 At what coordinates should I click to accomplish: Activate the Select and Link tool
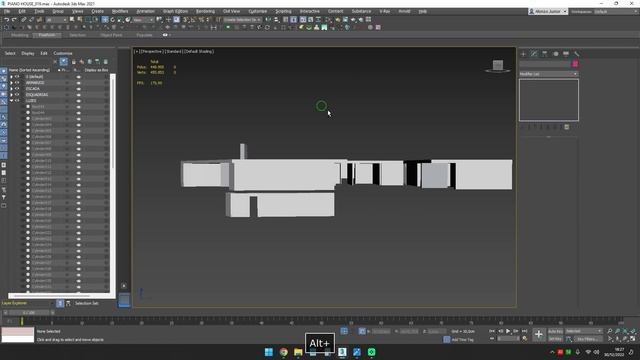[x=23, y=19]
